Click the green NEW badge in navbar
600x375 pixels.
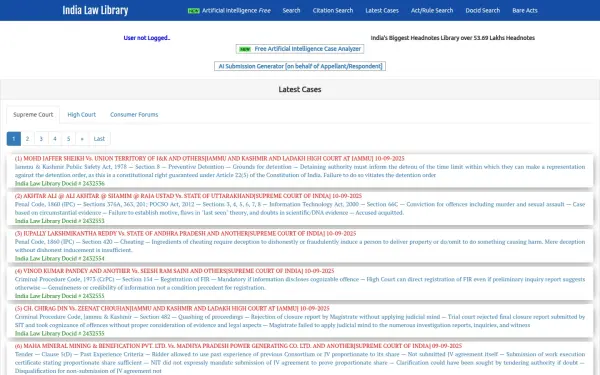[x=194, y=11]
